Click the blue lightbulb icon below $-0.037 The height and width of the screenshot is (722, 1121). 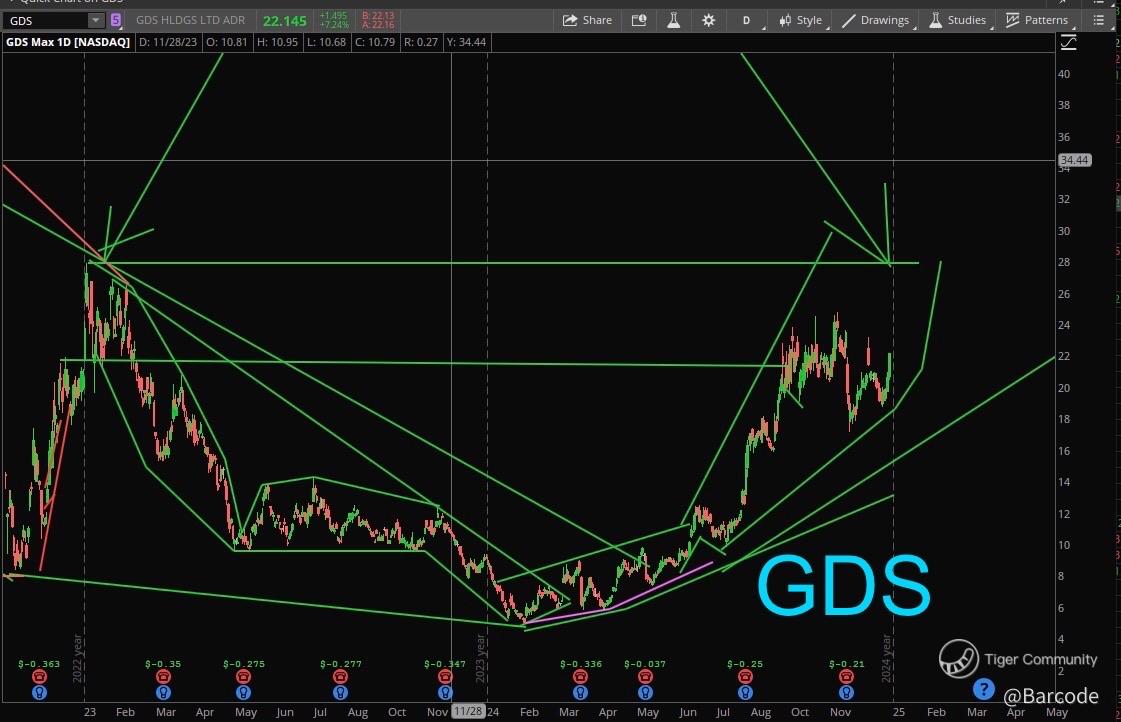(x=645, y=692)
